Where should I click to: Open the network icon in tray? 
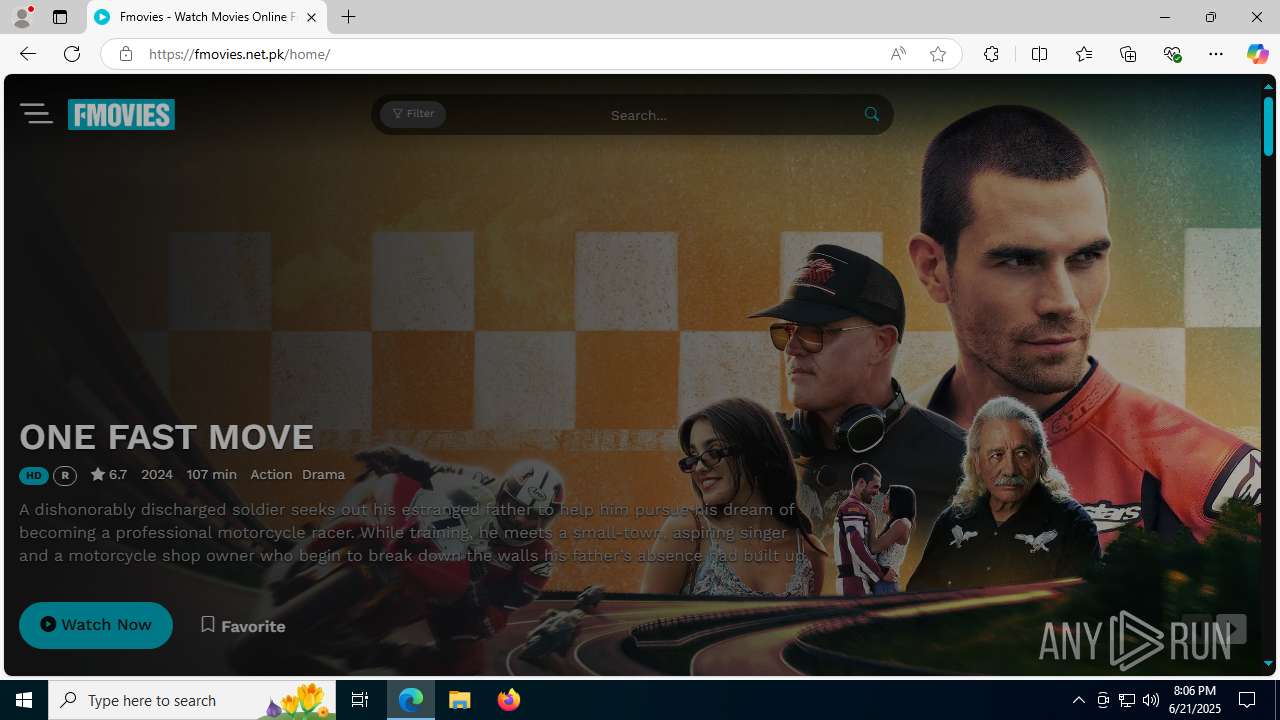click(1127, 700)
